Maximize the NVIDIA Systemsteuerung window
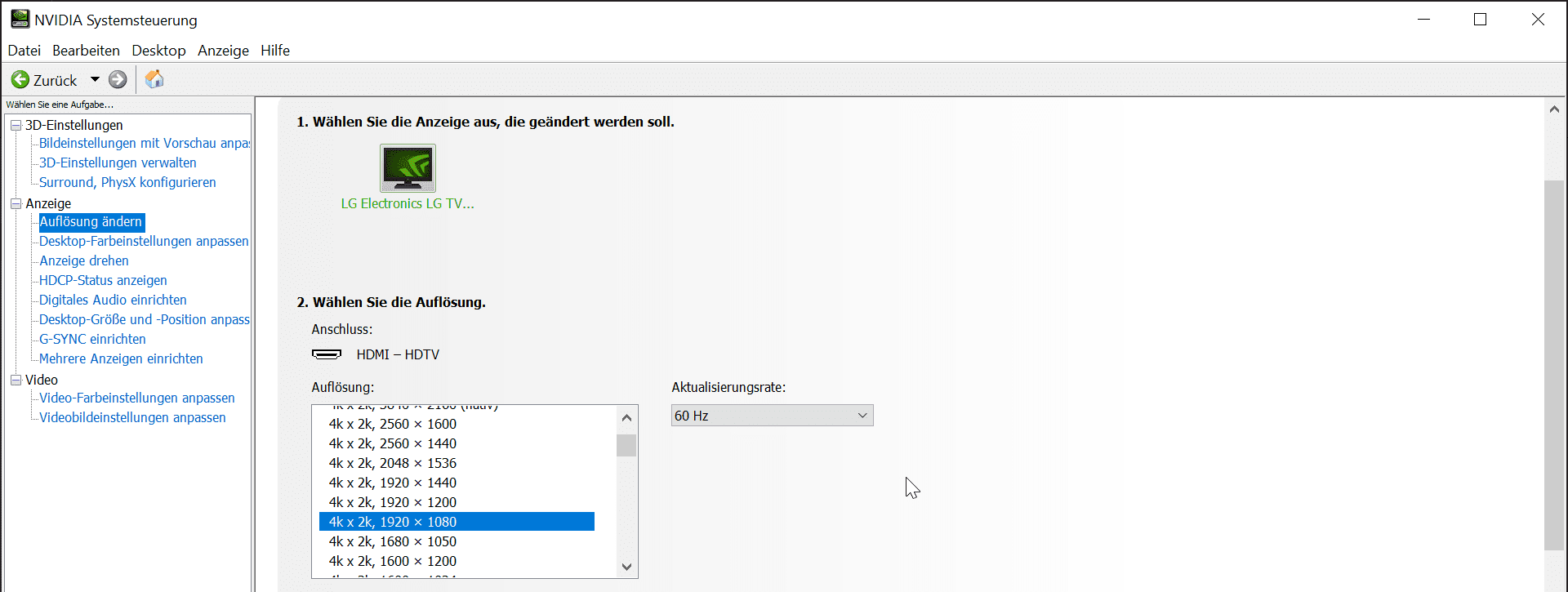 [x=1480, y=19]
